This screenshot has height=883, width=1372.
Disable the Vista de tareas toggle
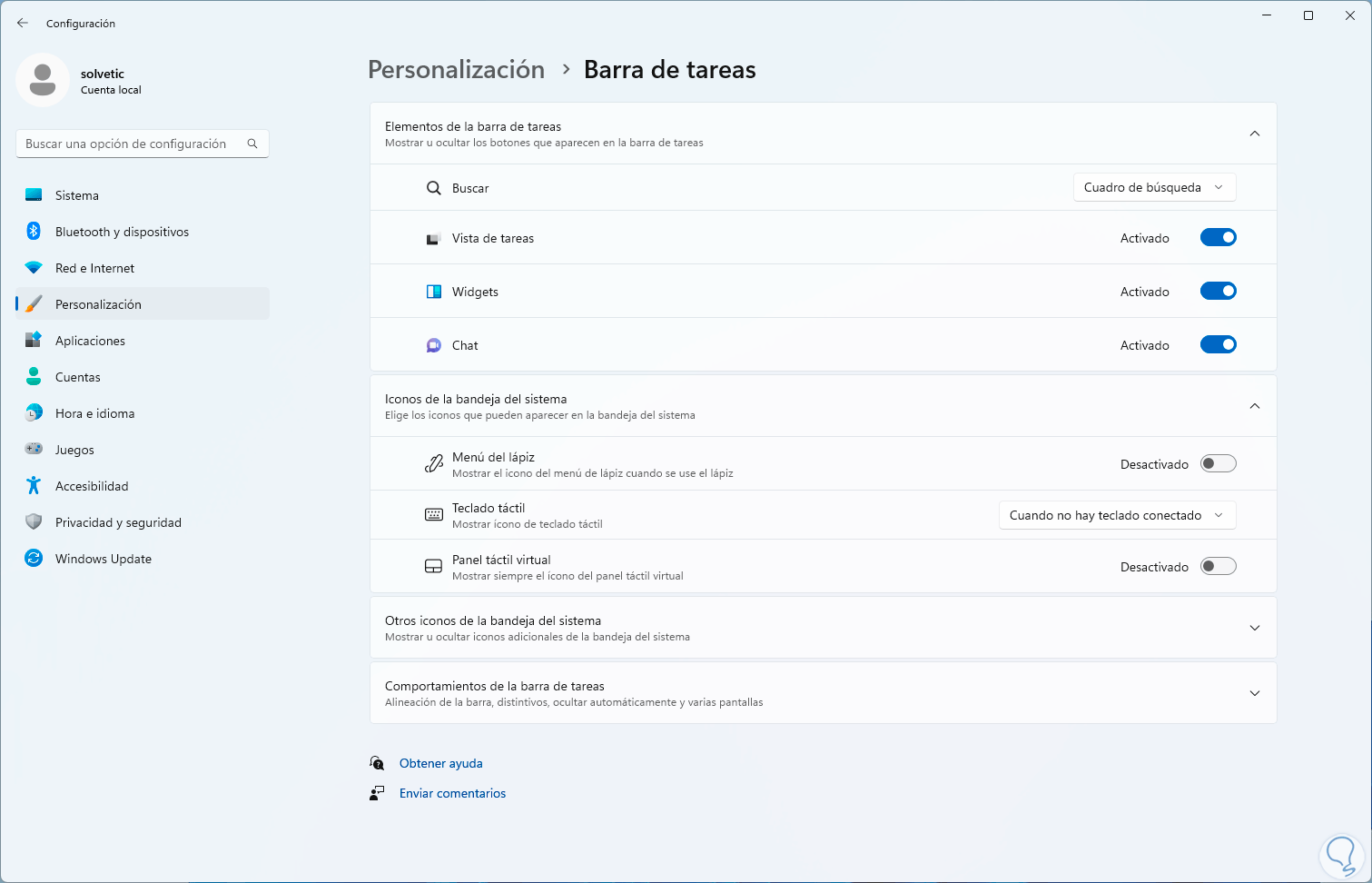(x=1218, y=238)
